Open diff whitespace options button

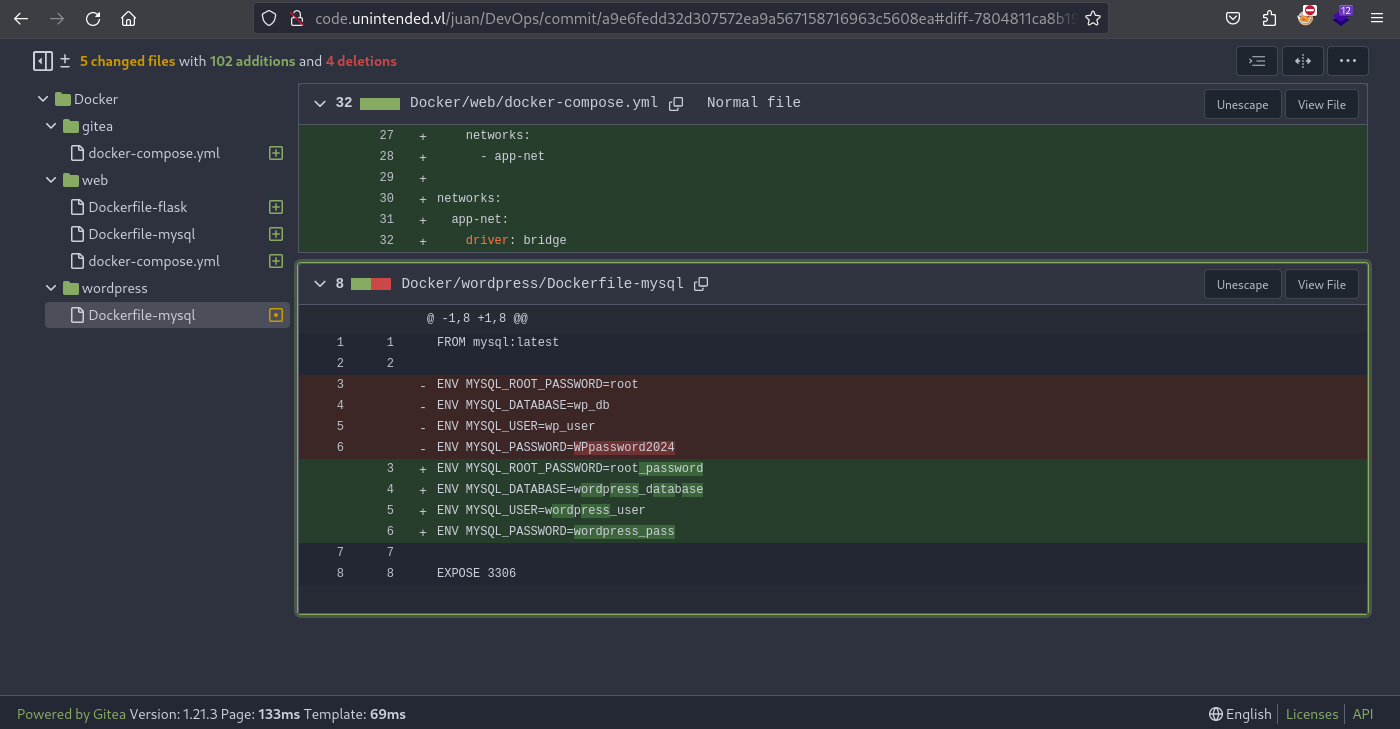tap(1257, 61)
